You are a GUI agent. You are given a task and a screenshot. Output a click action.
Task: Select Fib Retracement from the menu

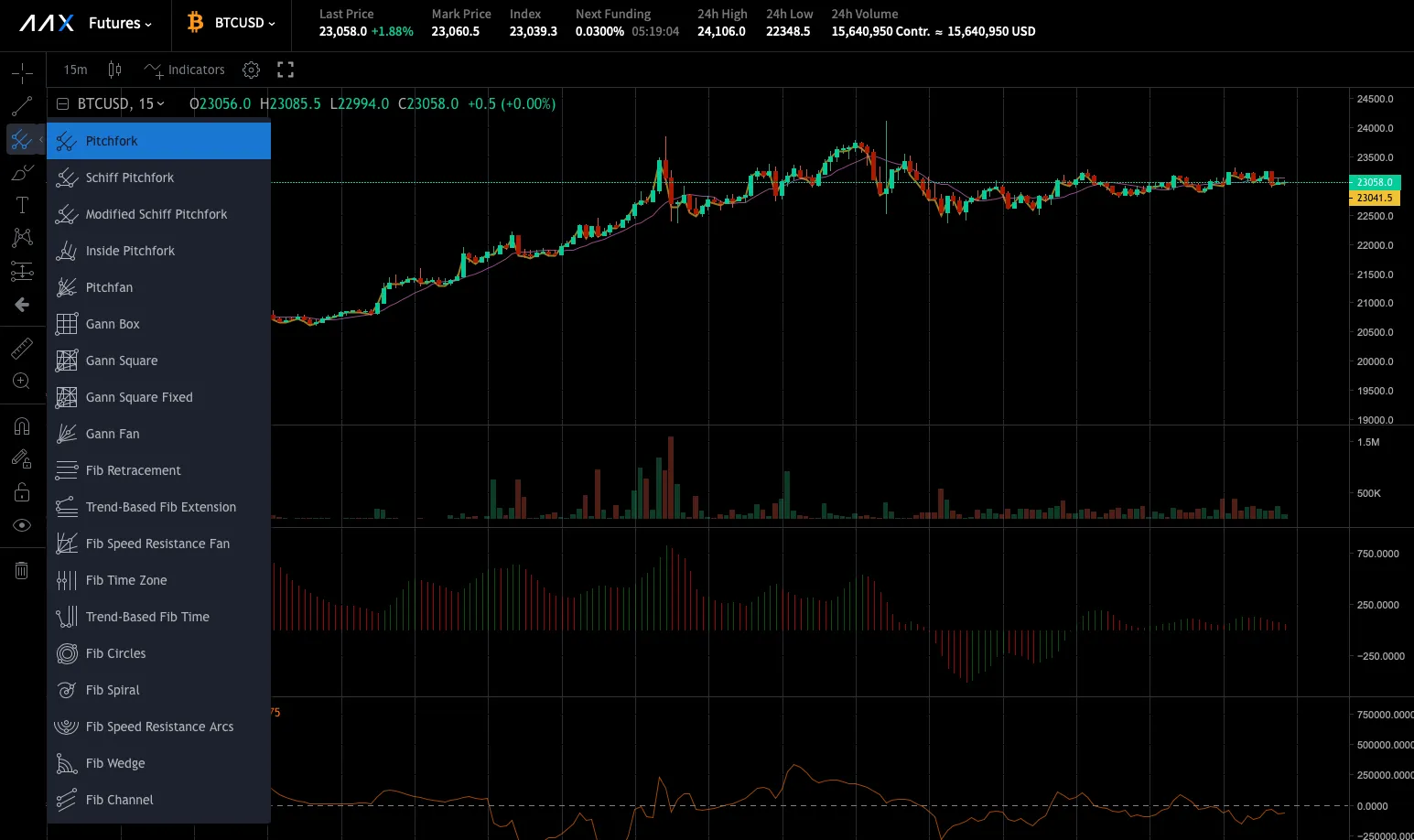point(134,469)
